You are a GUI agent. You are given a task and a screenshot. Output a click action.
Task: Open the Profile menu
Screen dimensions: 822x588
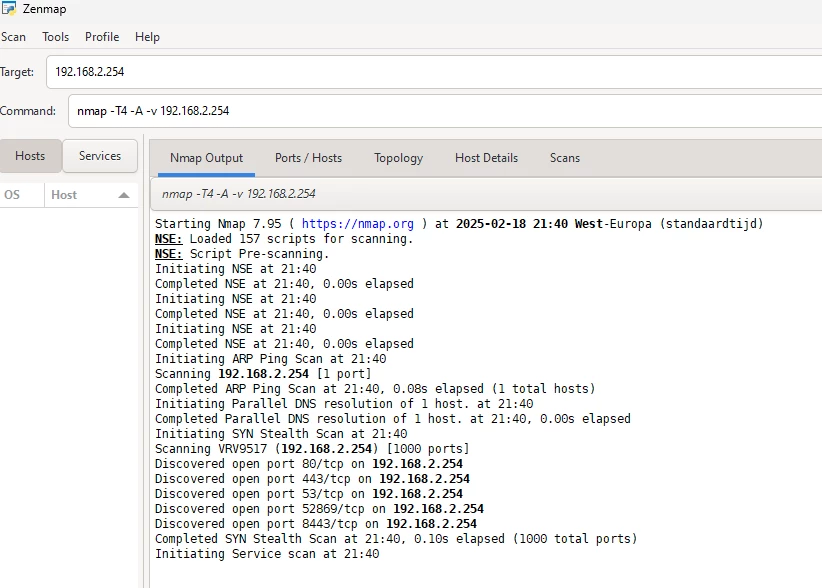pyautogui.click(x=102, y=37)
